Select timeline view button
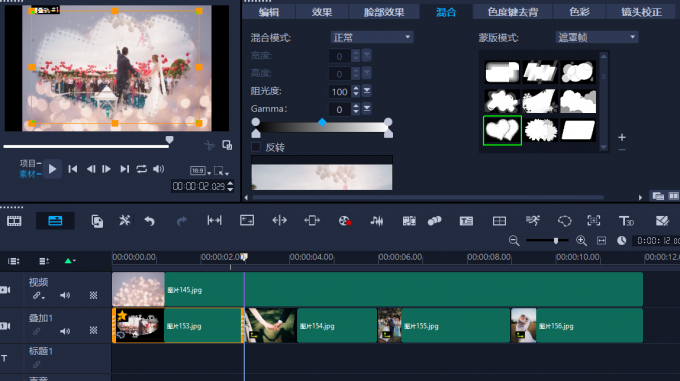The width and height of the screenshot is (680, 381). point(55,221)
